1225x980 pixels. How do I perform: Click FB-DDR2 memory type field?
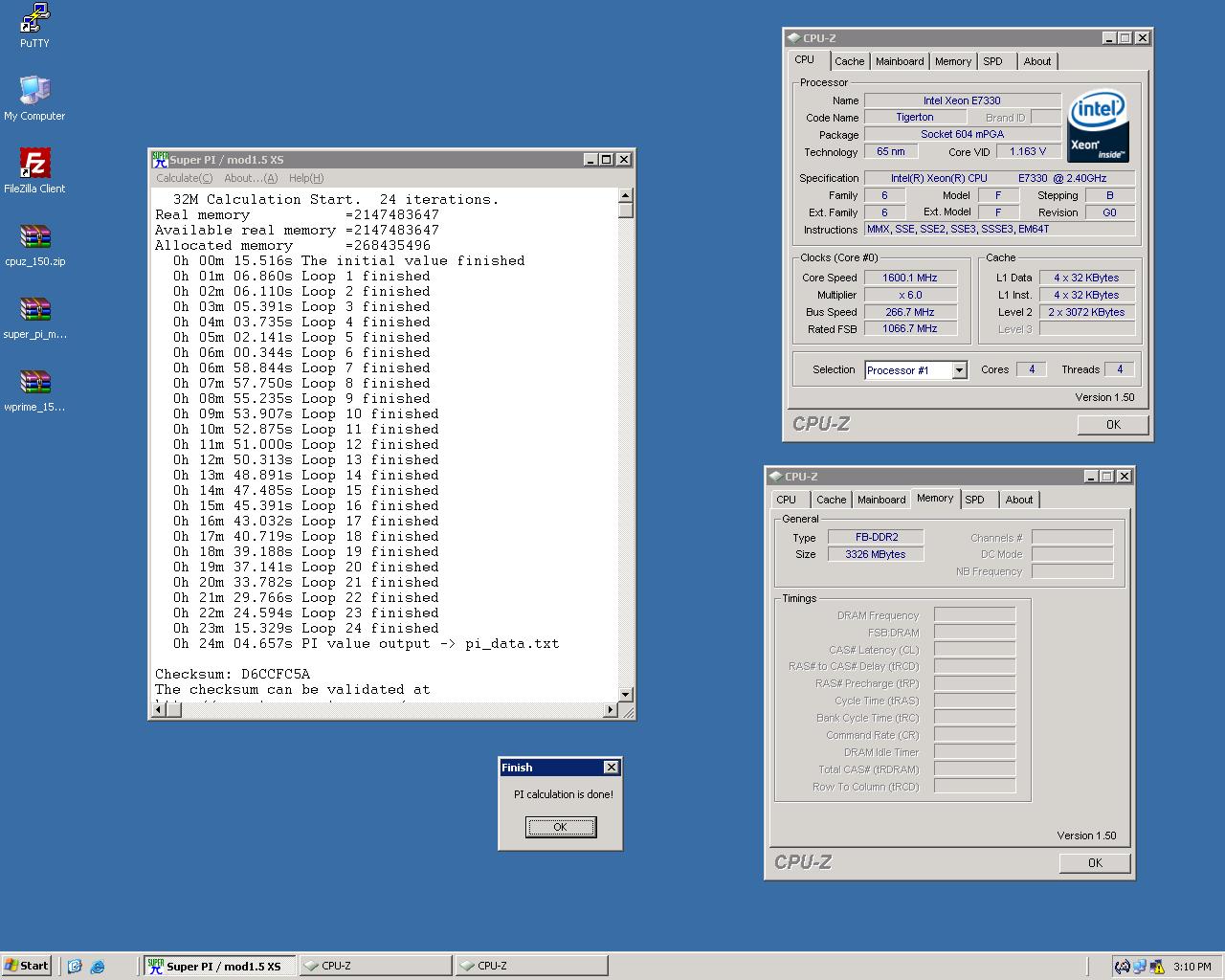[876, 537]
